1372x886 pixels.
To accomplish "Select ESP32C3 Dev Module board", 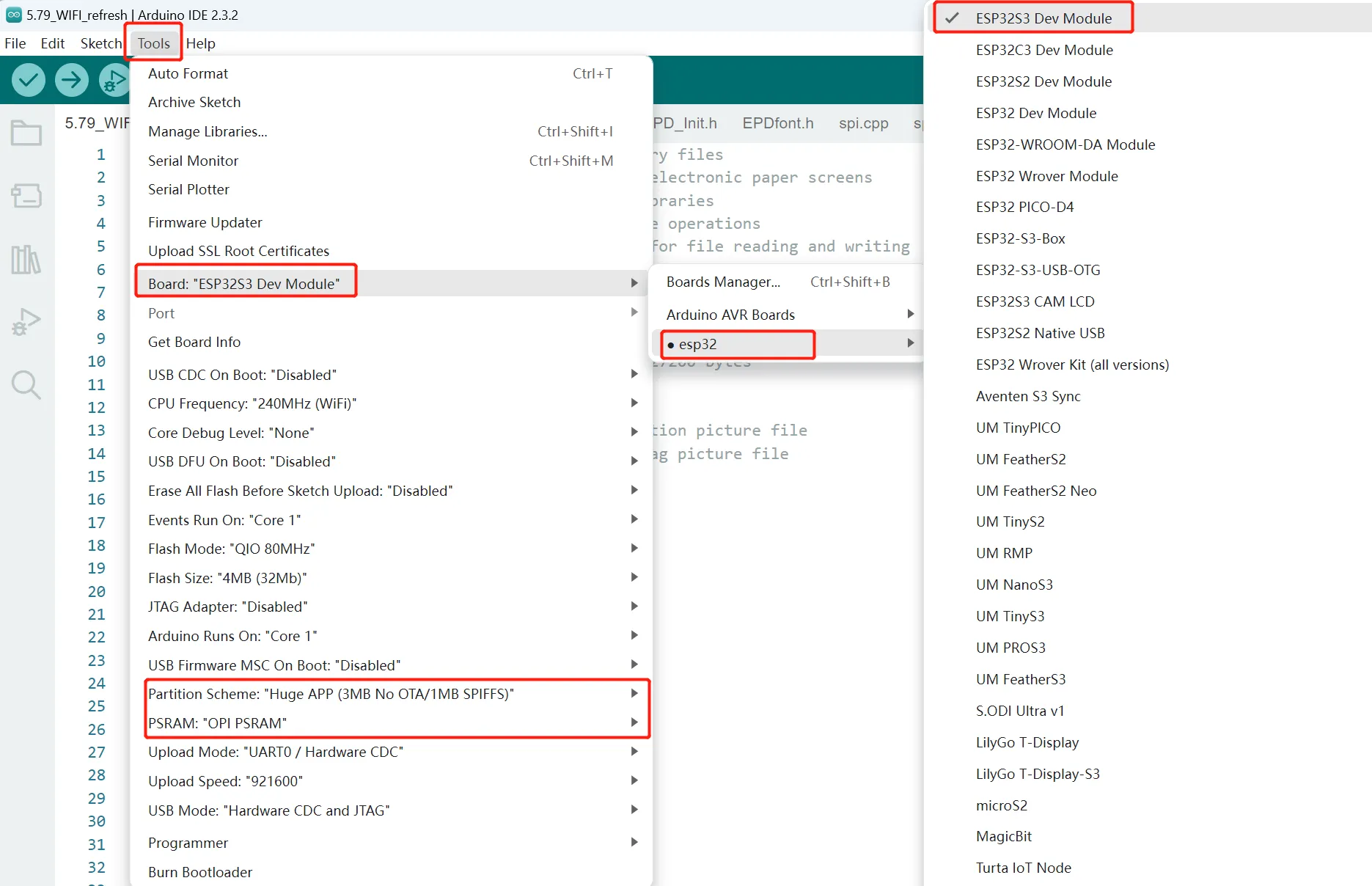I will [1148, 50].
